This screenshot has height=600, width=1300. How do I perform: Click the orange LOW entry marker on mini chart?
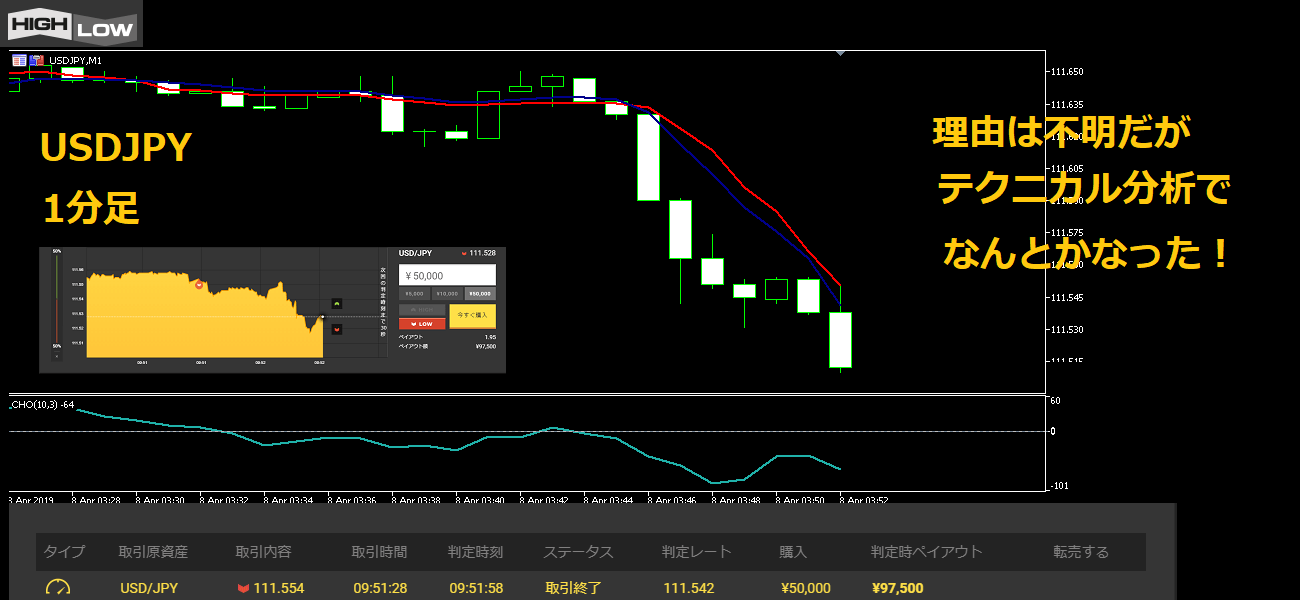[x=199, y=285]
